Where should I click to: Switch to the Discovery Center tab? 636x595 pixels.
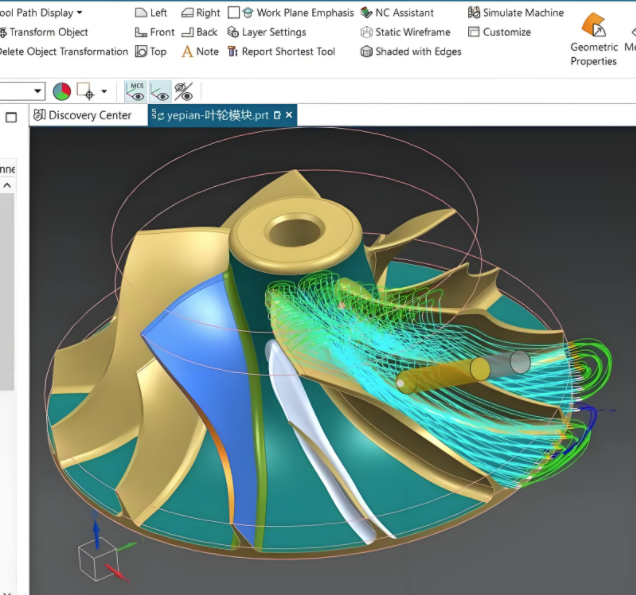[x=83, y=116]
